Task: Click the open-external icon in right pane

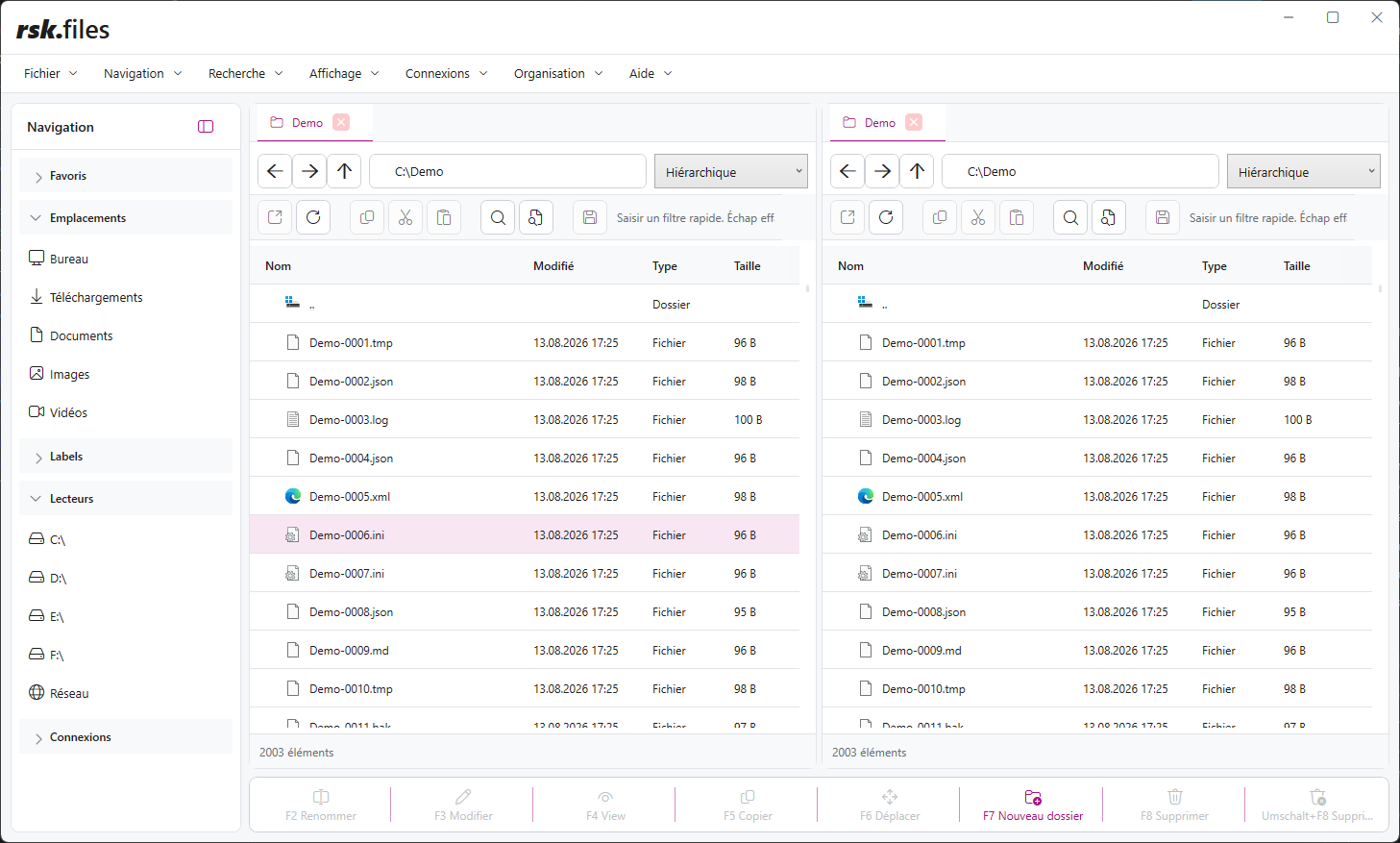Action: click(x=847, y=217)
